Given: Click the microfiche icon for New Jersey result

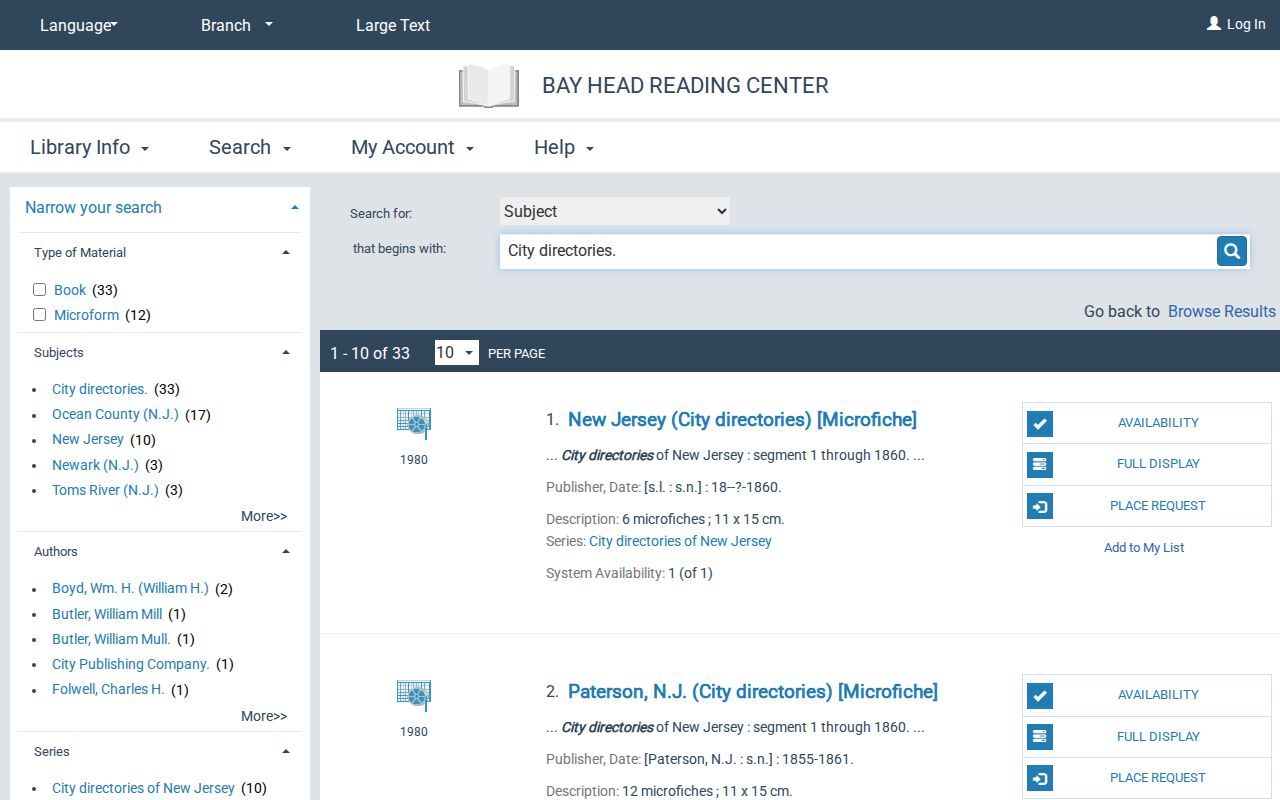Looking at the screenshot, I should (414, 423).
